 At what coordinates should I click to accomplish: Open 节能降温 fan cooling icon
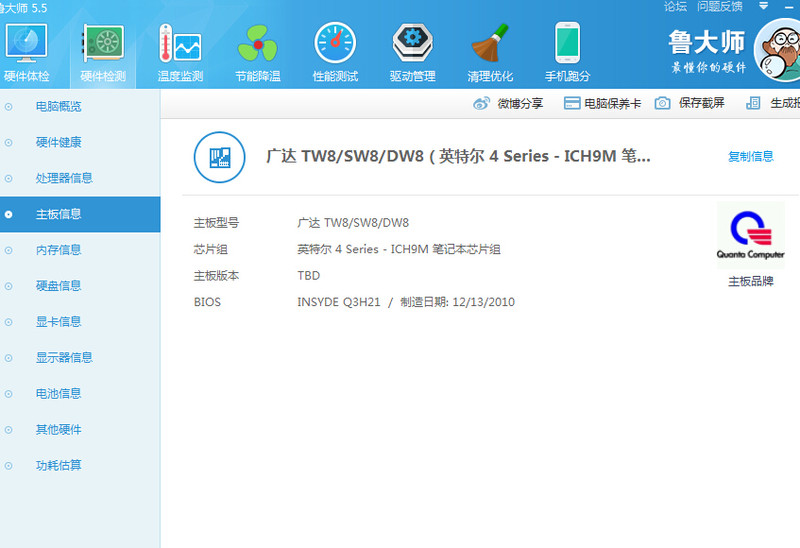[x=258, y=43]
